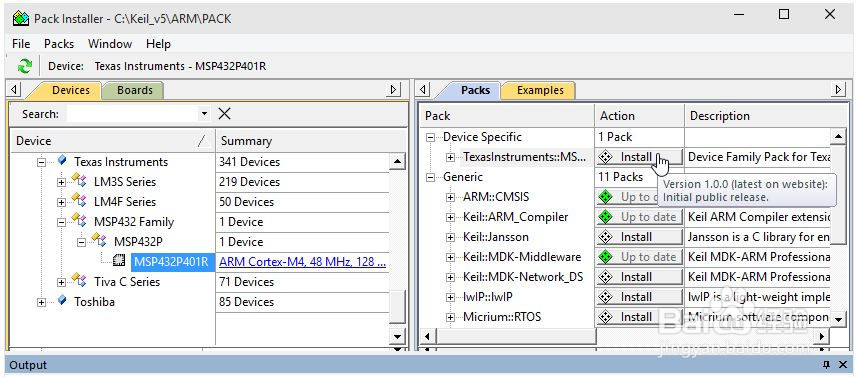Click the Pack Installer app icon in title bar

pyautogui.click(x=21, y=19)
